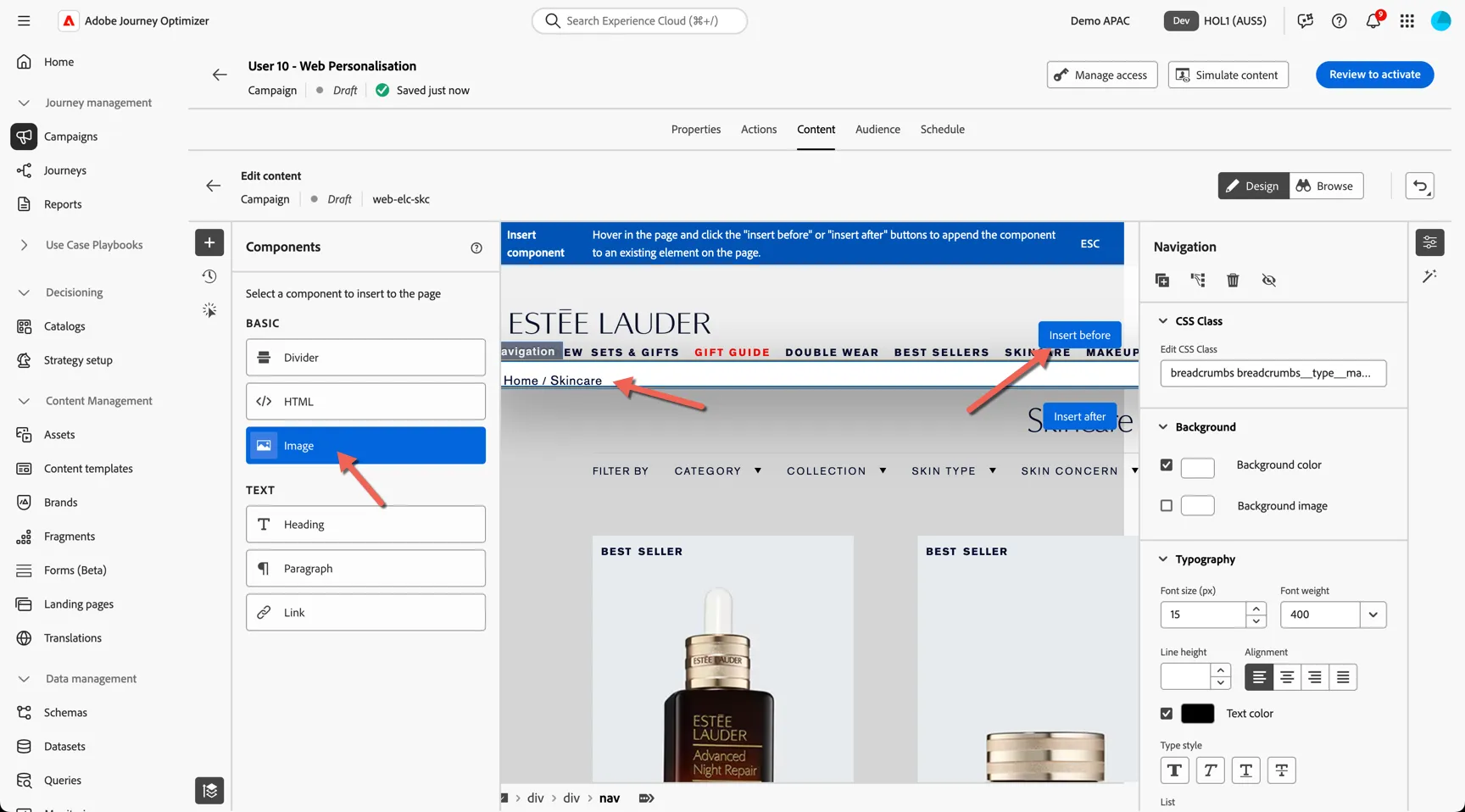Viewport: 1465px width, 812px height.
Task: Open the Properties tab
Action: tap(696, 129)
